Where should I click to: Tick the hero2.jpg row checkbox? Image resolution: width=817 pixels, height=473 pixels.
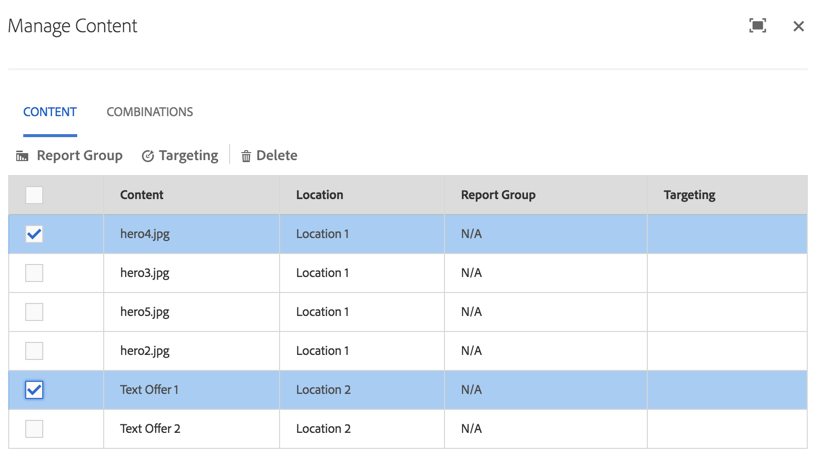34,351
